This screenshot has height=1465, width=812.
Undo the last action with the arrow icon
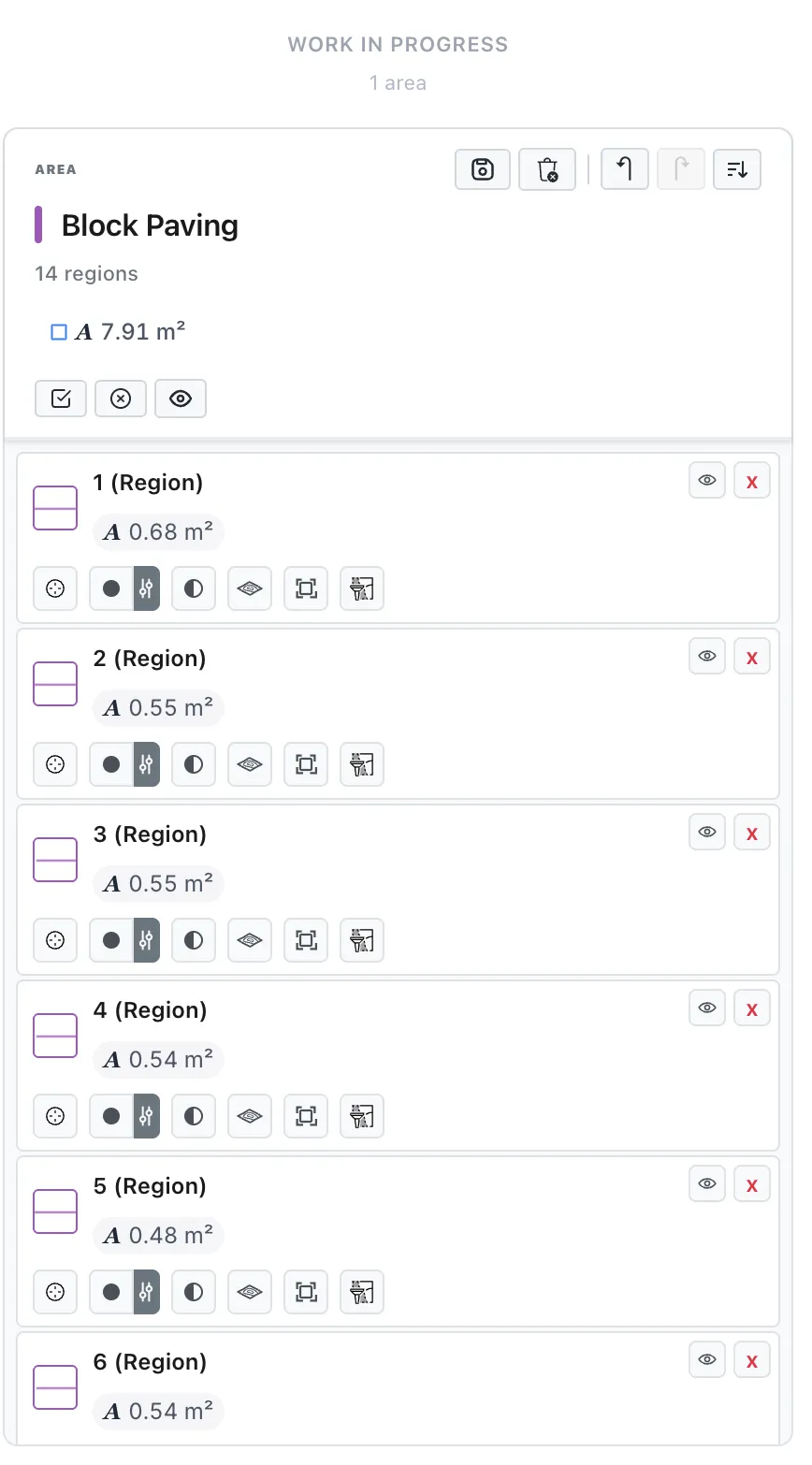tap(625, 169)
